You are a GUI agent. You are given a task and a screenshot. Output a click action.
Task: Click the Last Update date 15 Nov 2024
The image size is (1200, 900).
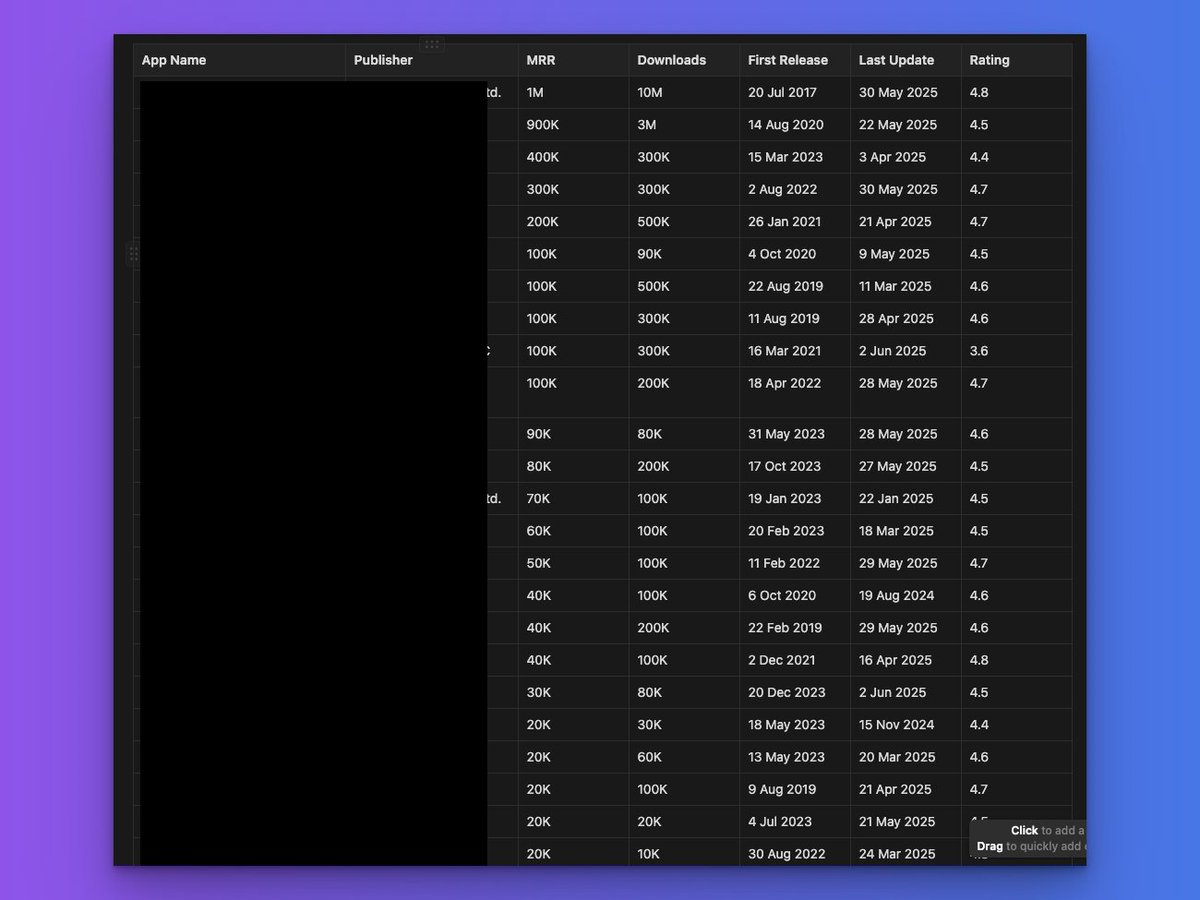click(897, 725)
